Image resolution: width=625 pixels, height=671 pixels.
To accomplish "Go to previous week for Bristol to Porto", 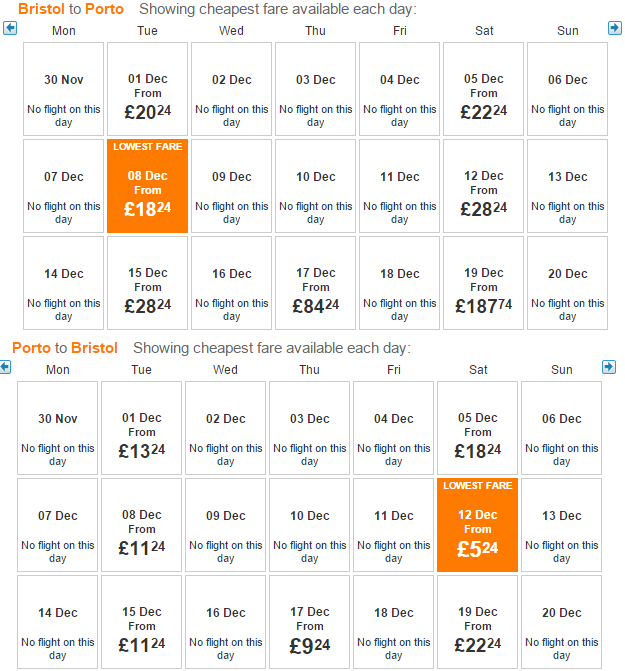I will (x=10, y=28).
